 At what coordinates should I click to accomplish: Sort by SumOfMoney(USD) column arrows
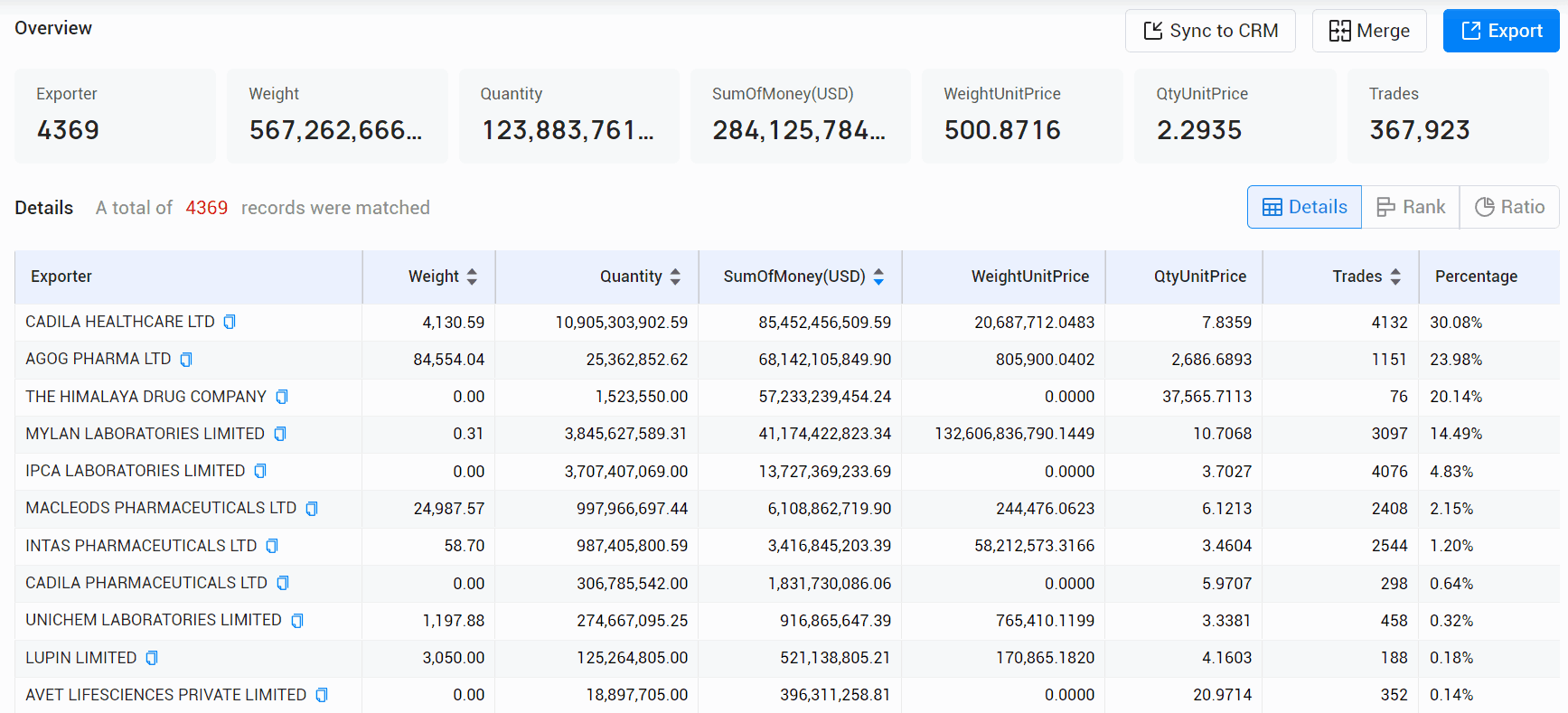click(878, 277)
